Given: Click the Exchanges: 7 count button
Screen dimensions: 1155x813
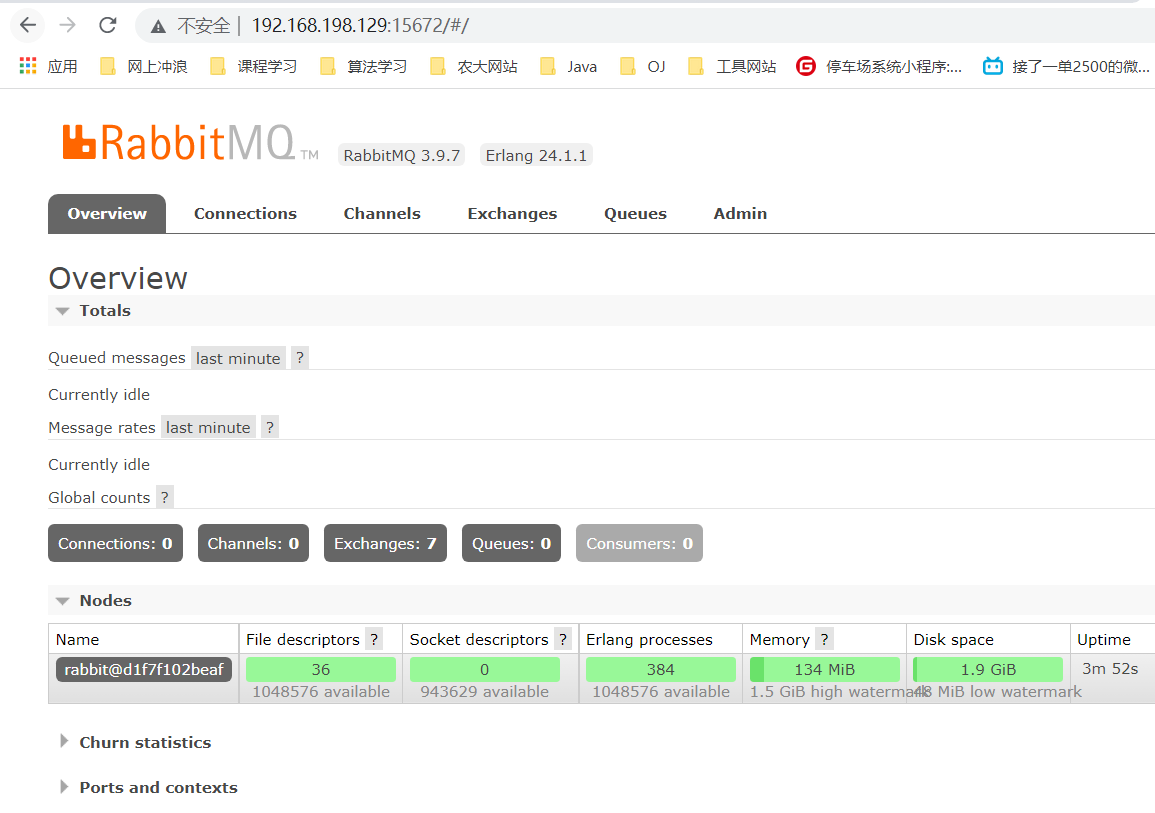Looking at the screenshot, I should pos(385,543).
